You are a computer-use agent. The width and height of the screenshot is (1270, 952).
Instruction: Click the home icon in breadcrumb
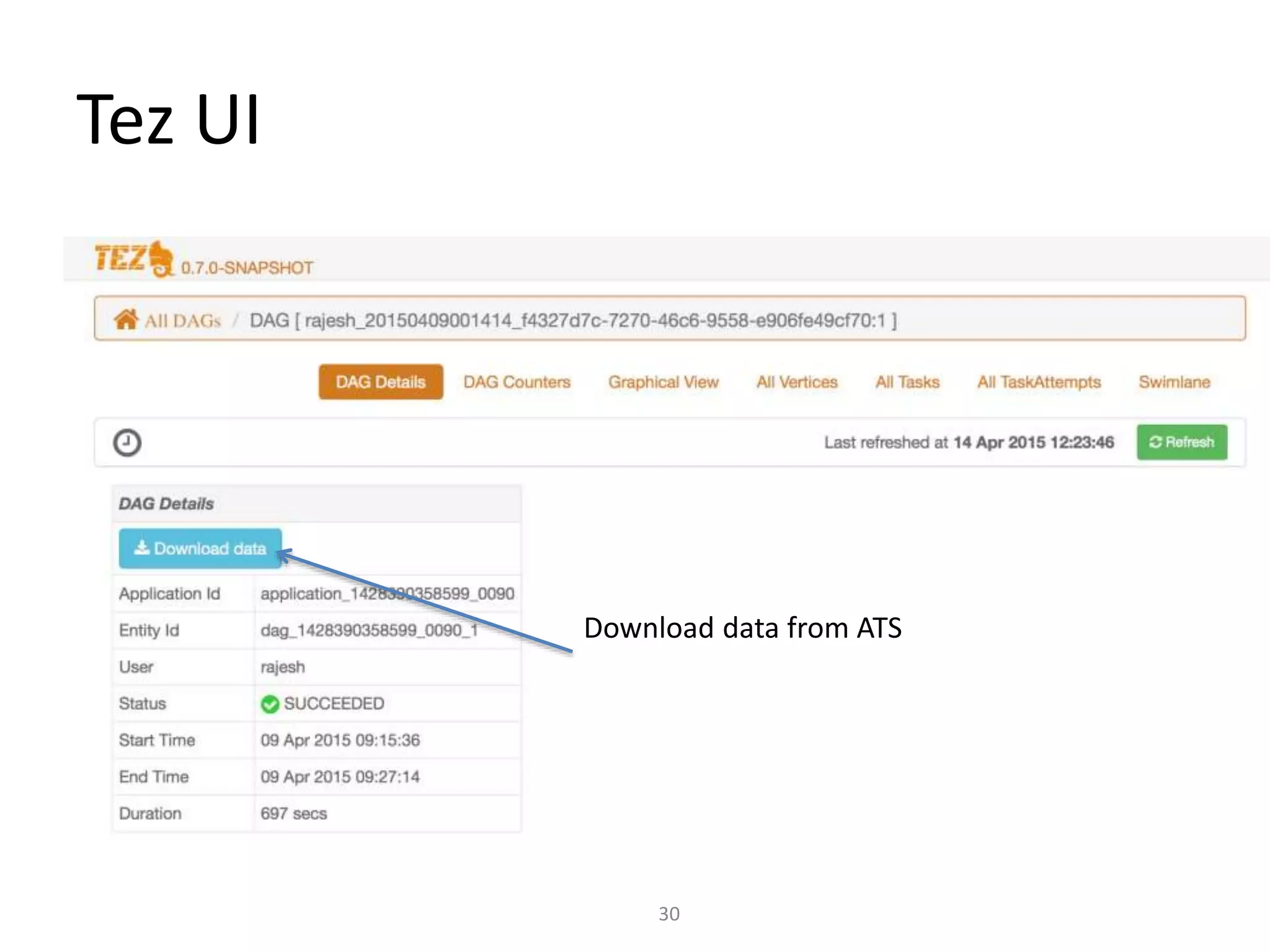pyautogui.click(x=126, y=319)
